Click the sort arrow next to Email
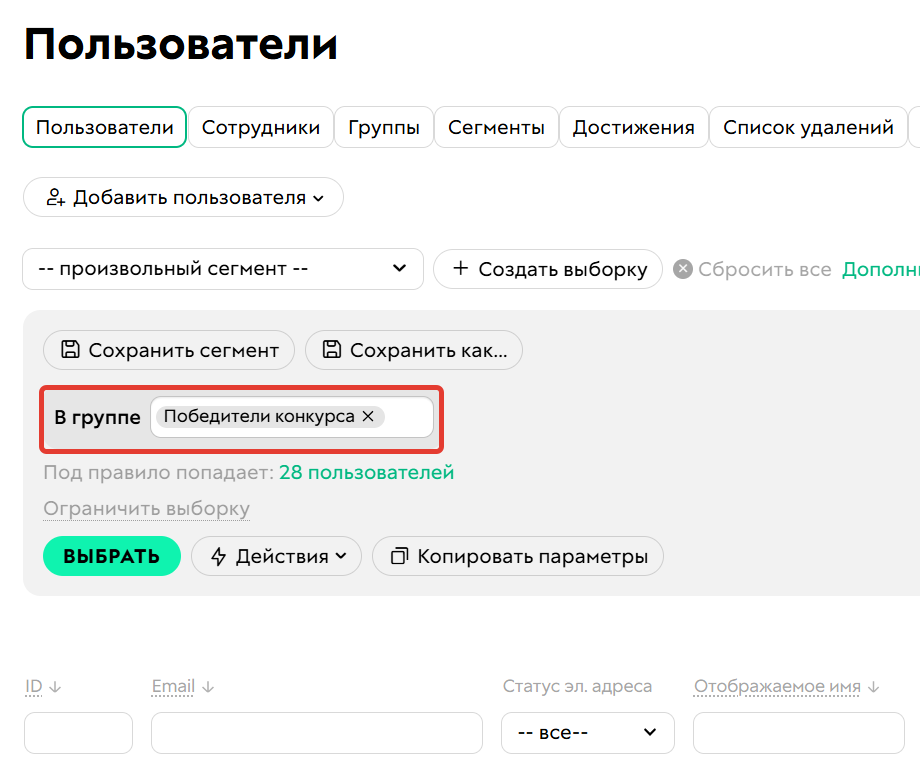 pyautogui.click(x=206, y=686)
